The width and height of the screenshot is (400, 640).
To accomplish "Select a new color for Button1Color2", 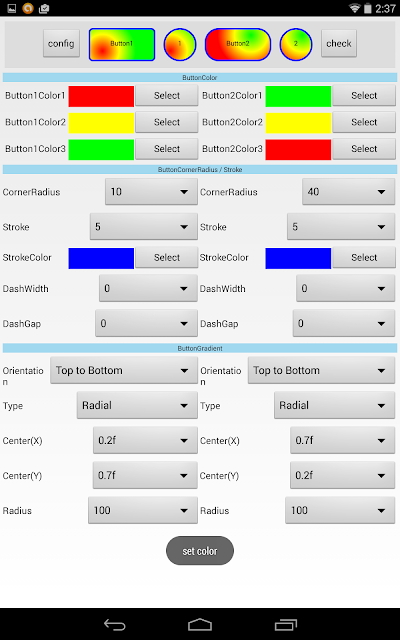I will pyautogui.click(x=167, y=122).
